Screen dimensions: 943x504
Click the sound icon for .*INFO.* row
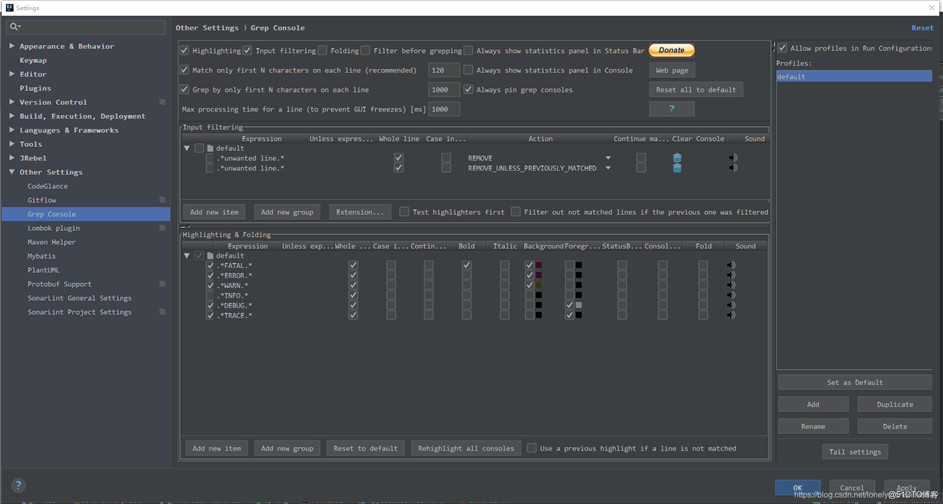tap(731, 295)
